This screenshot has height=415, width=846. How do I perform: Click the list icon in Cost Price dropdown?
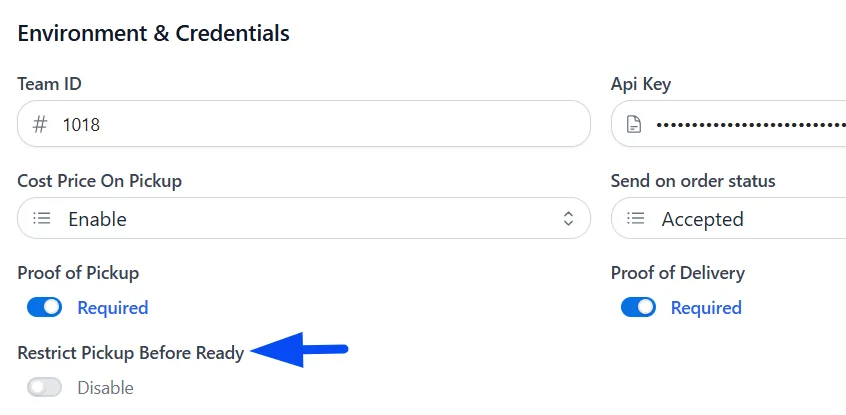(x=42, y=219)
